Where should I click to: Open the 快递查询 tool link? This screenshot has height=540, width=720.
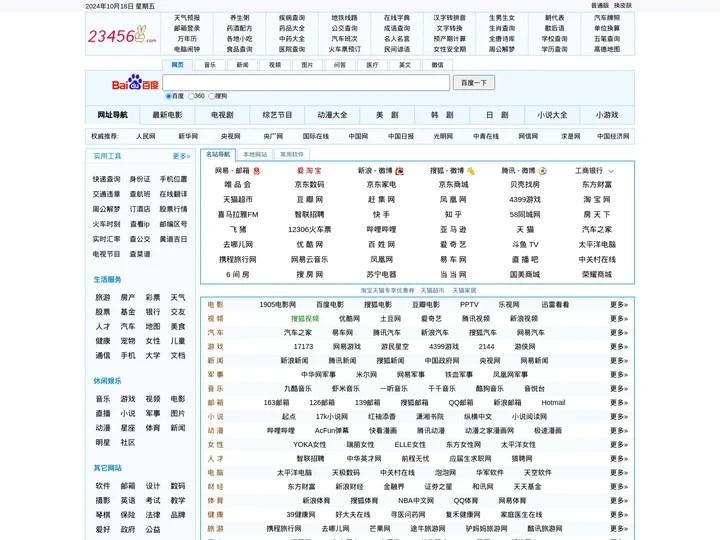[107, 179]
